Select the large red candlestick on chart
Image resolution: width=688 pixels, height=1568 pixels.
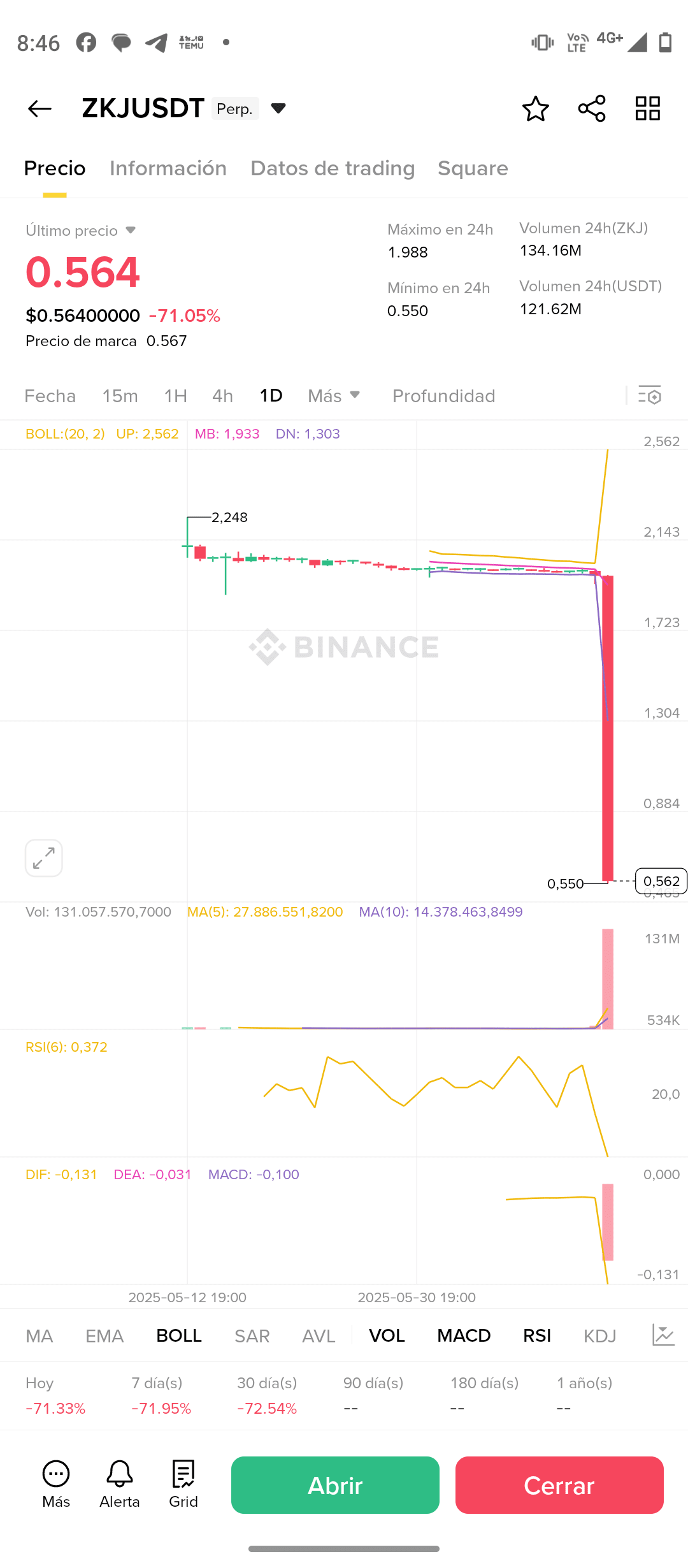click(608, 728)
